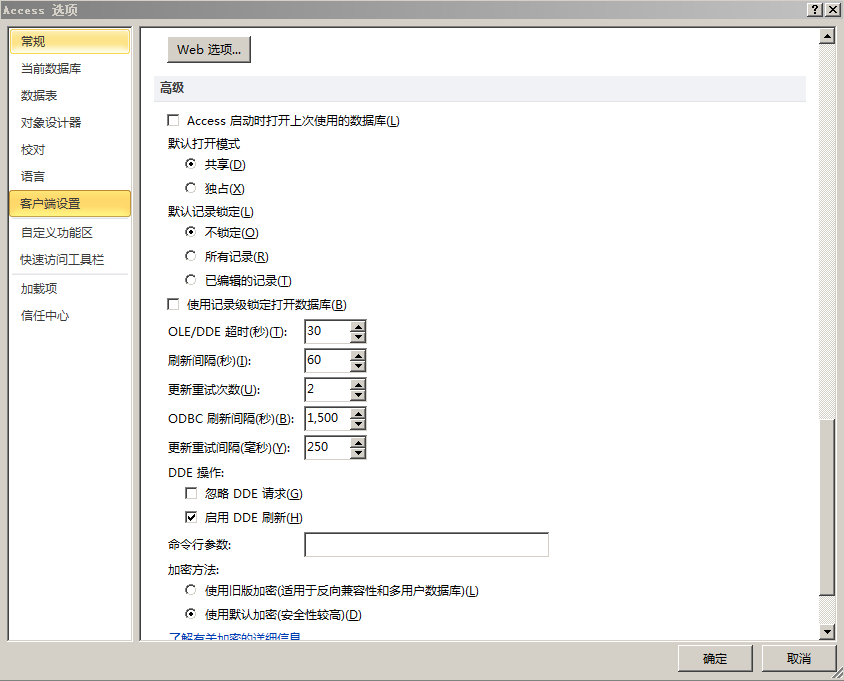
Task: Click the scrollbar up arrow
Action: [x=827, y=37]
